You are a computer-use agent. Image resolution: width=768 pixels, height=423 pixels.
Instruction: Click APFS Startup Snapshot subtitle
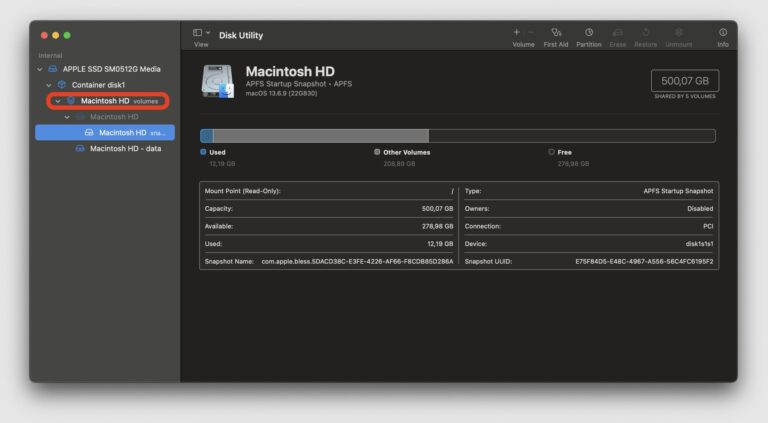click(299, 84)
